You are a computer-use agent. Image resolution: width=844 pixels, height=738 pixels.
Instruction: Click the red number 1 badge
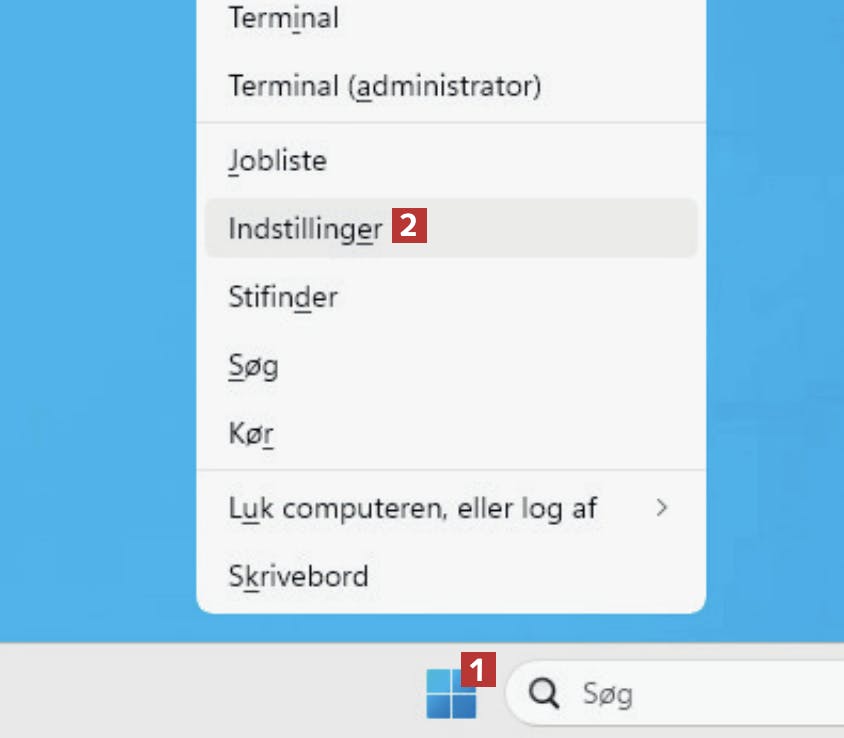(x=479, y=668)
